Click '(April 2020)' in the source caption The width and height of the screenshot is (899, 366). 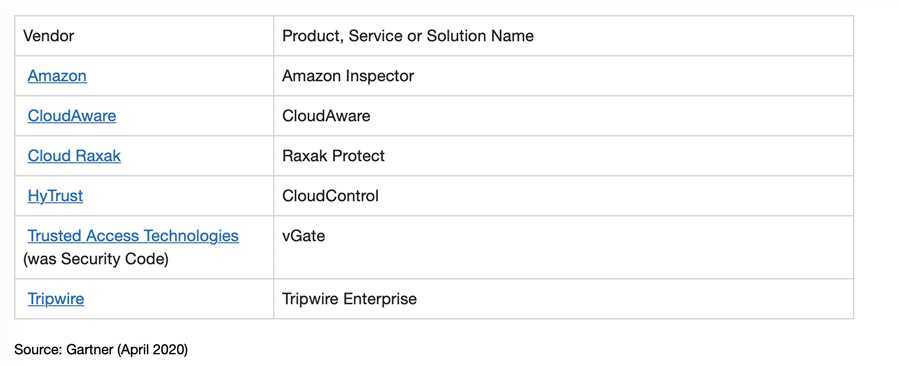[x=153, y=349]
